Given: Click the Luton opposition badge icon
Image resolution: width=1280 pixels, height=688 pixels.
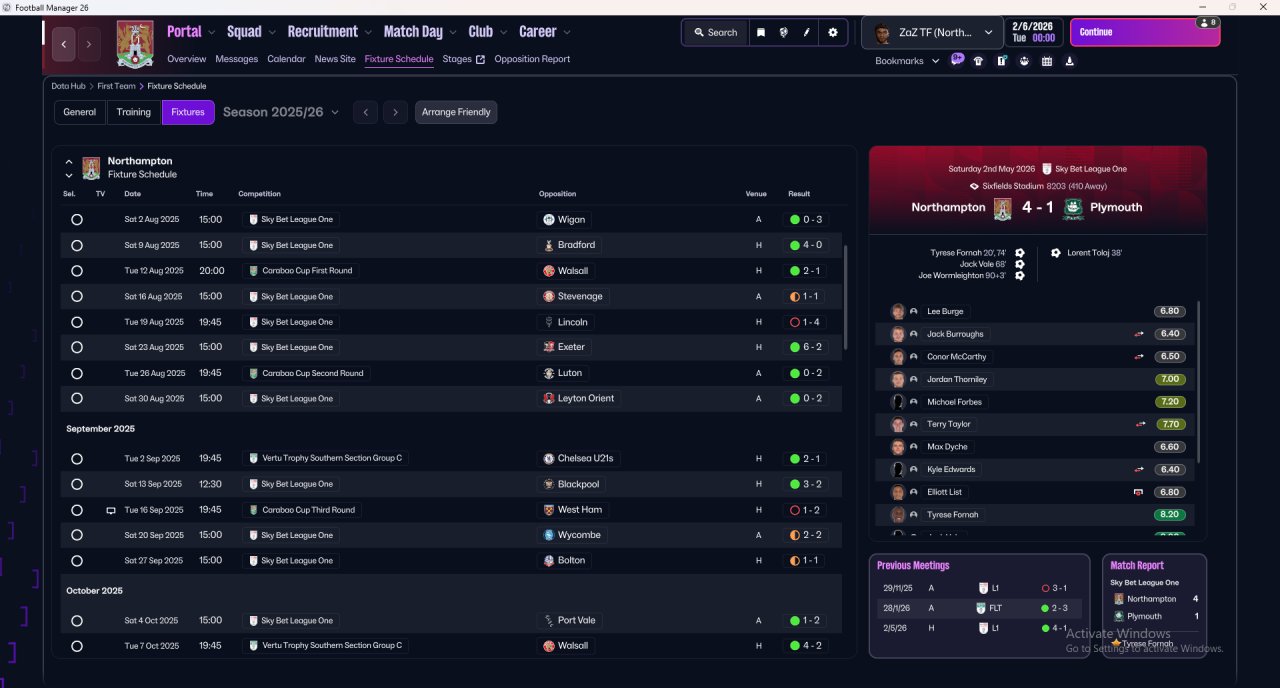Looking at the screenshot, I should (549, 373).
